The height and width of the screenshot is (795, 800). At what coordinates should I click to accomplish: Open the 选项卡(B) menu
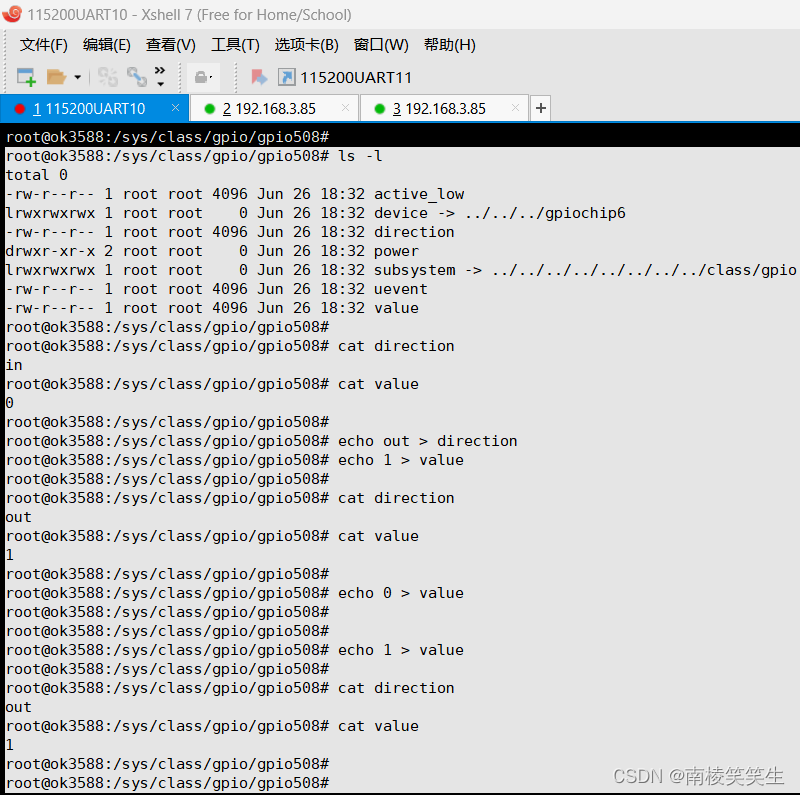pos(306,45)
